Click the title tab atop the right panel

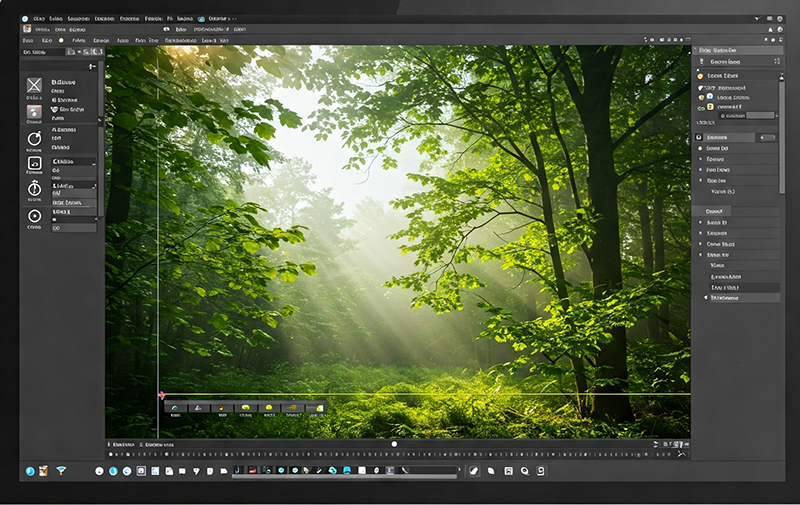[718, 49]
